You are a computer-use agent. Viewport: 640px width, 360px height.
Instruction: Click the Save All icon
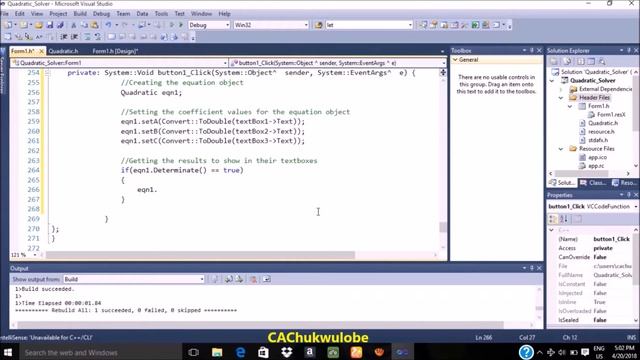tap(60, 25)
